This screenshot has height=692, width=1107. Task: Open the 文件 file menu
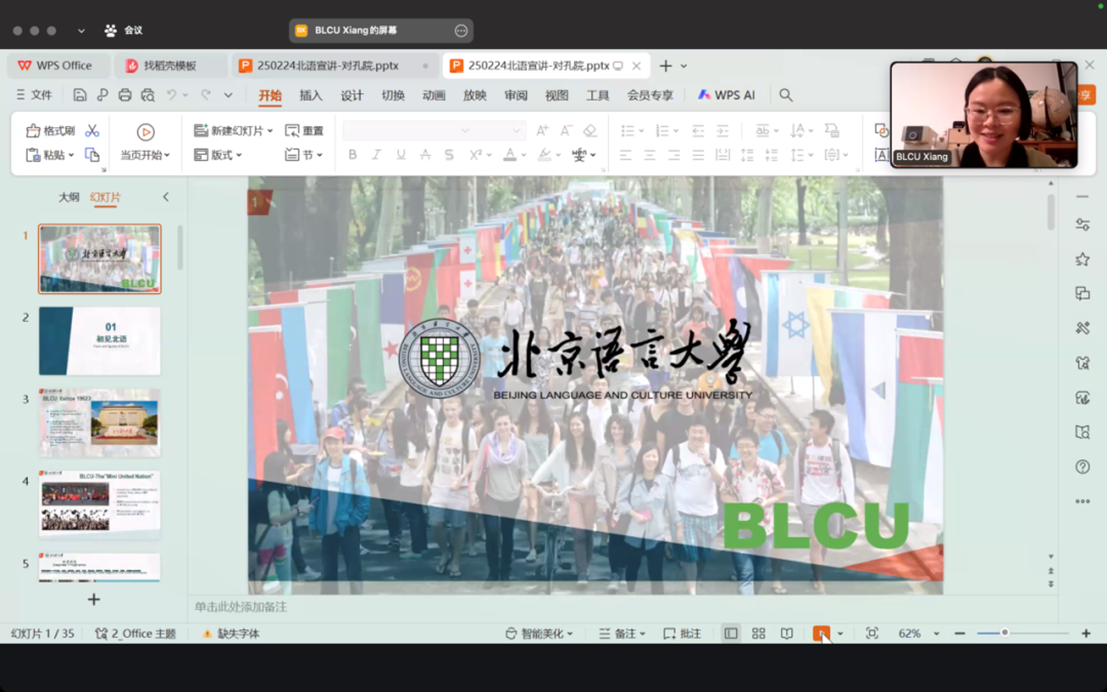point(34,95)
